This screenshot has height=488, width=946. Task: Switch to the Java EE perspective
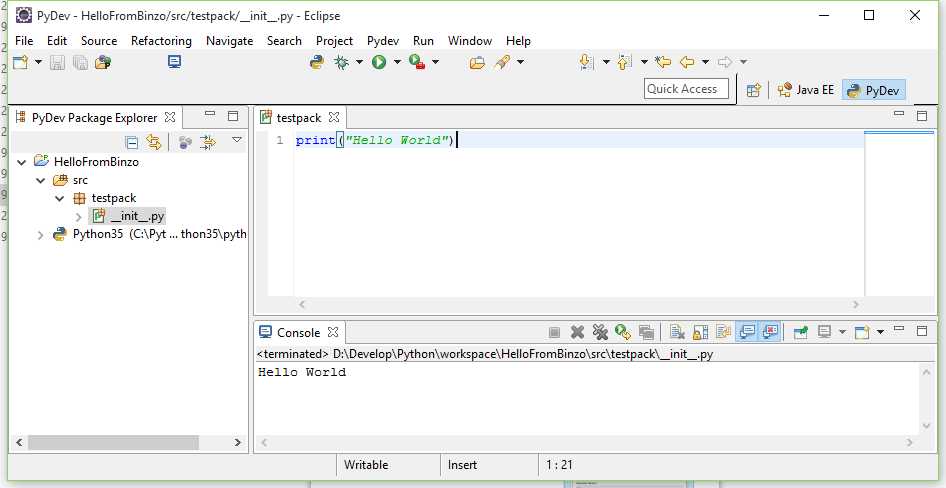[806, 90]
